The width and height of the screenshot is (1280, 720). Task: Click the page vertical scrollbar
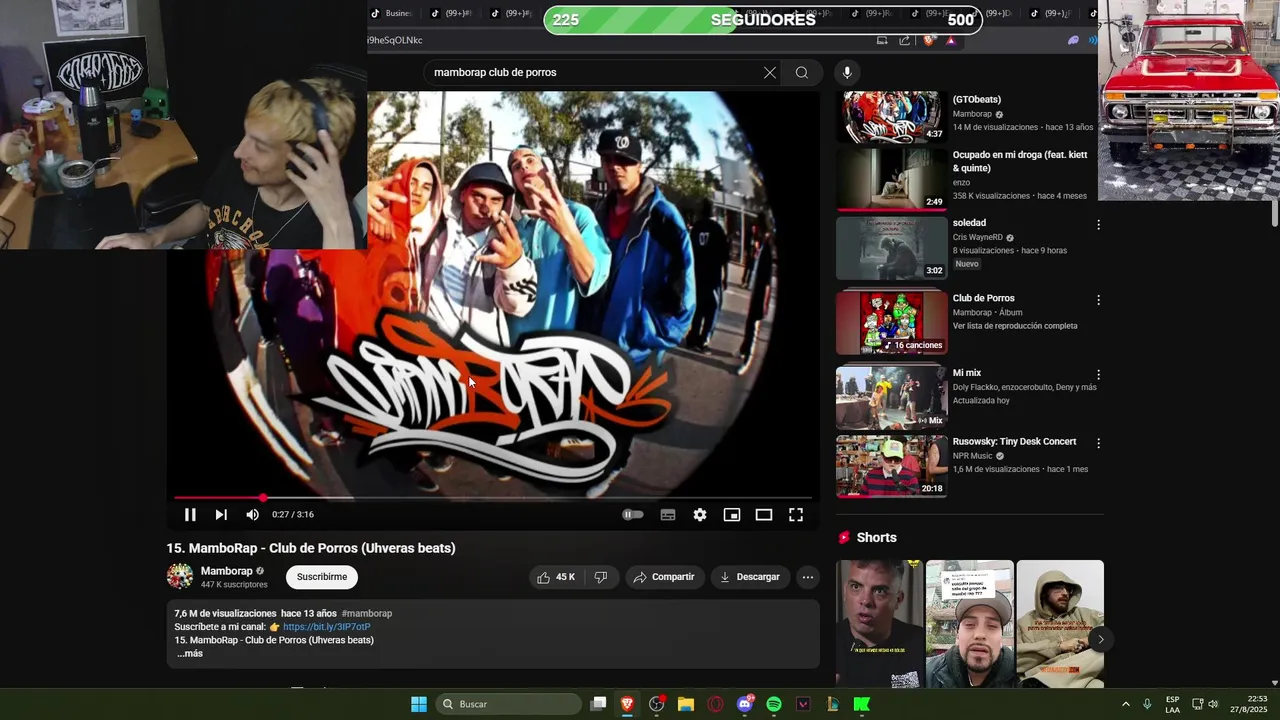pyautogui.click(x=1275, y=212)
